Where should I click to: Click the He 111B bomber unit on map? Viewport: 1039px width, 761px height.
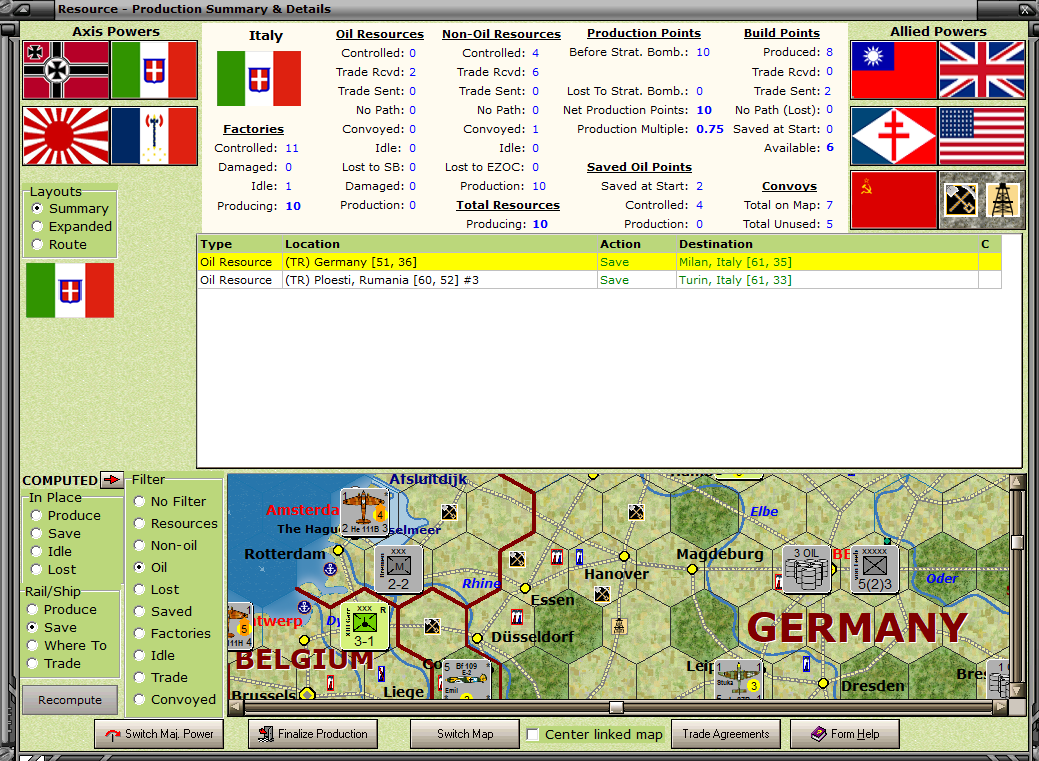364,512
